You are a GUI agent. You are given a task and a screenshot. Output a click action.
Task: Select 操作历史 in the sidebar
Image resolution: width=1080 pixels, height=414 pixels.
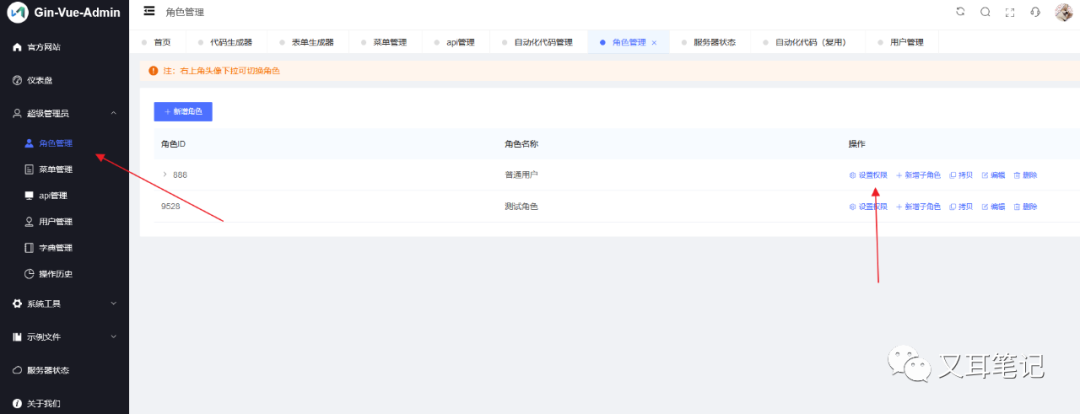pos(64,274)
